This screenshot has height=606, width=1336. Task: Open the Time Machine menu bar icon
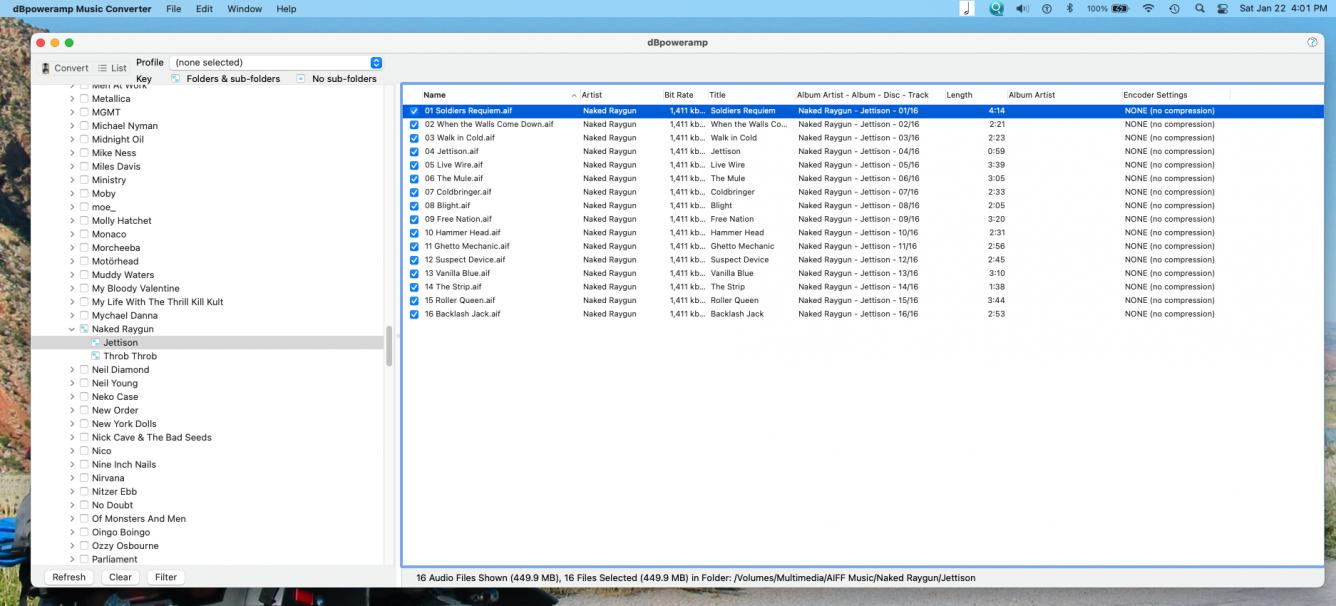(x=1174, y=9)
